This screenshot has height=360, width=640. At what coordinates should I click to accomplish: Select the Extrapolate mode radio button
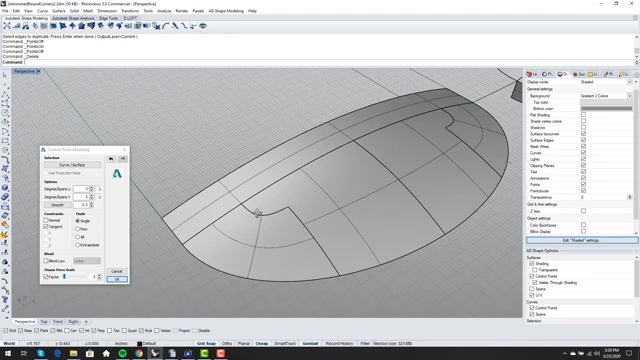click(x=78, y=245)
